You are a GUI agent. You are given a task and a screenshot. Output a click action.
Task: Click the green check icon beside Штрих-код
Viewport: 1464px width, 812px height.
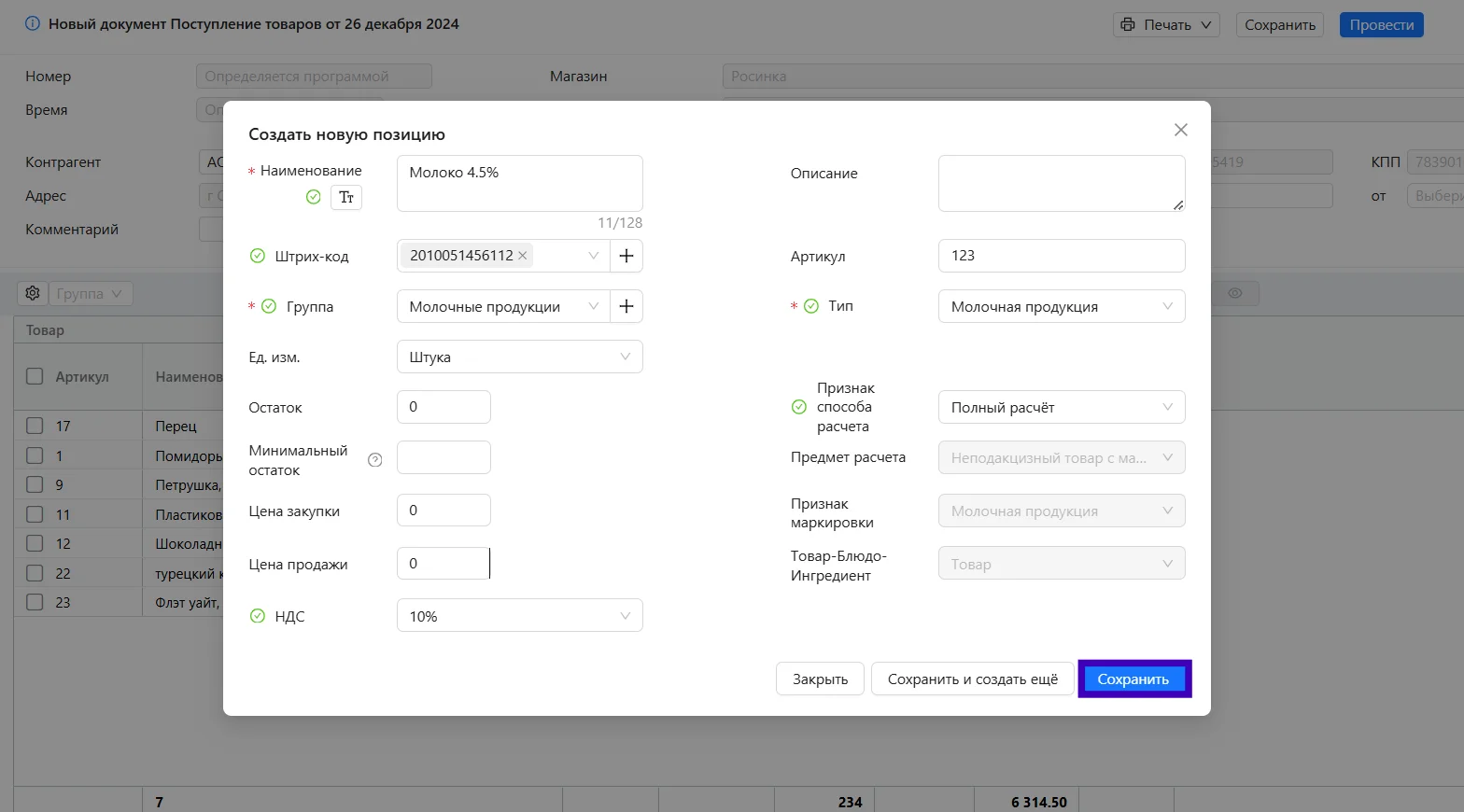(x=258, y=256)
